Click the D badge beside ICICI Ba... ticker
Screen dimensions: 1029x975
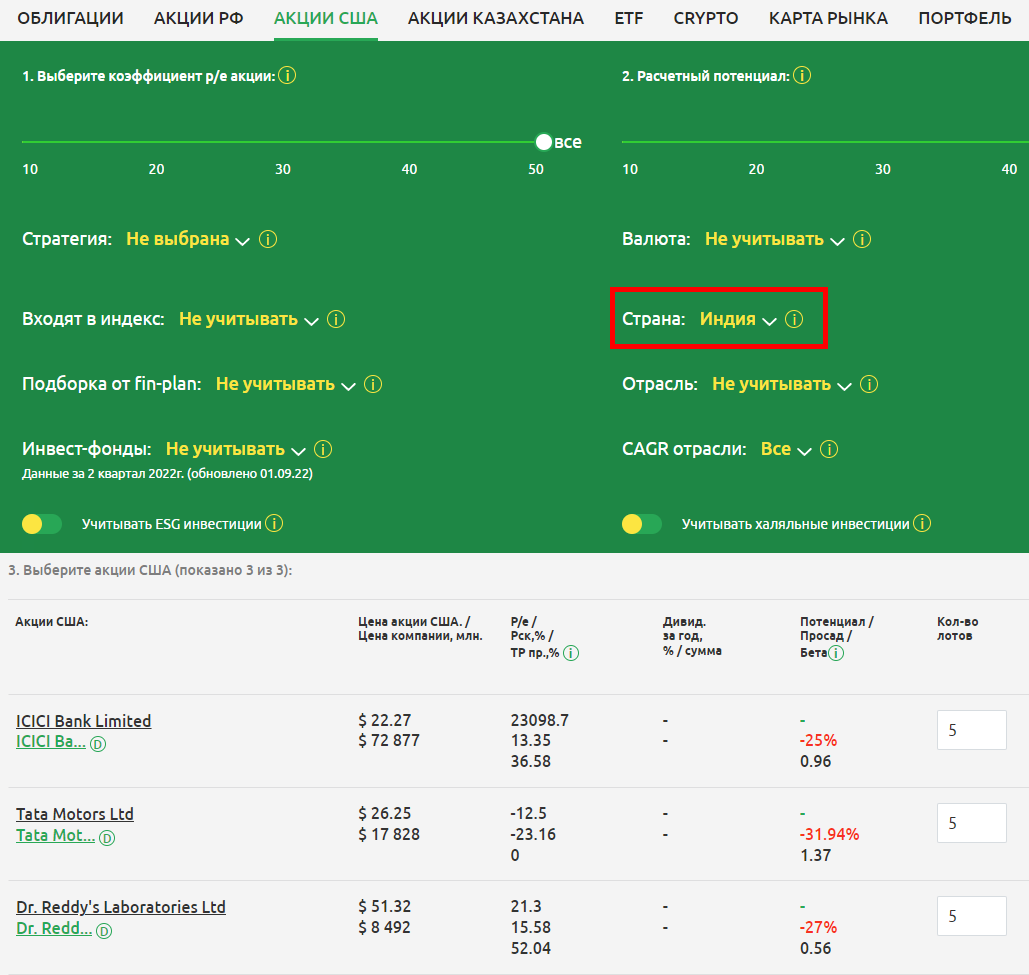tap(99, 744)
